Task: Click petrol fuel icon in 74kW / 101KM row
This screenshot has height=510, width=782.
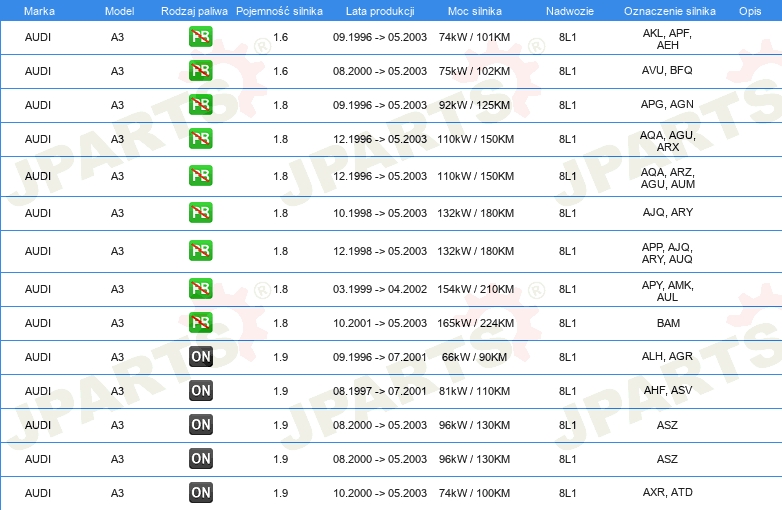Action: click(x=200, y=37)
